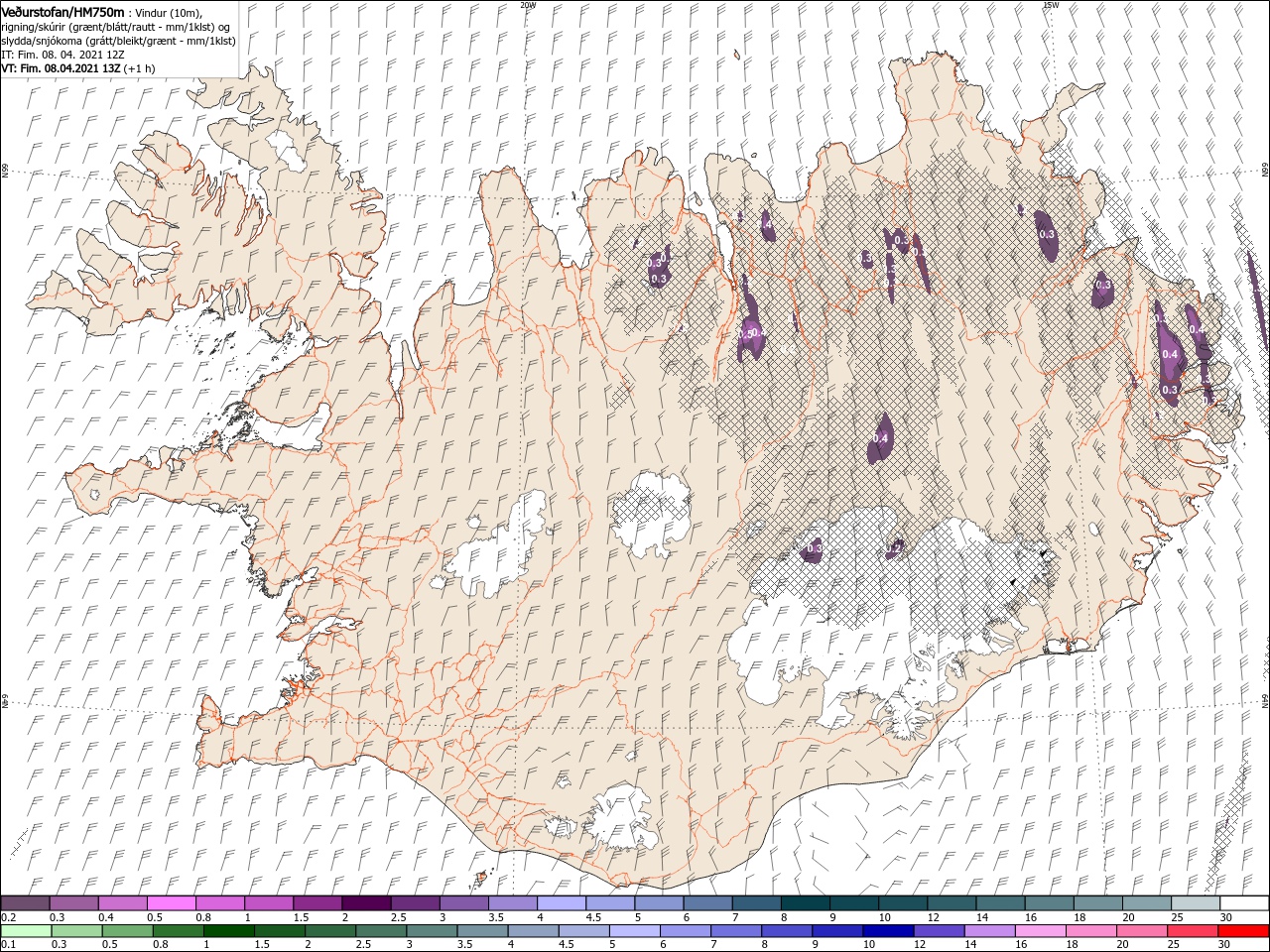
Task: Click the 0.2 label starting the snow legend row
Action: coord(9,917)
